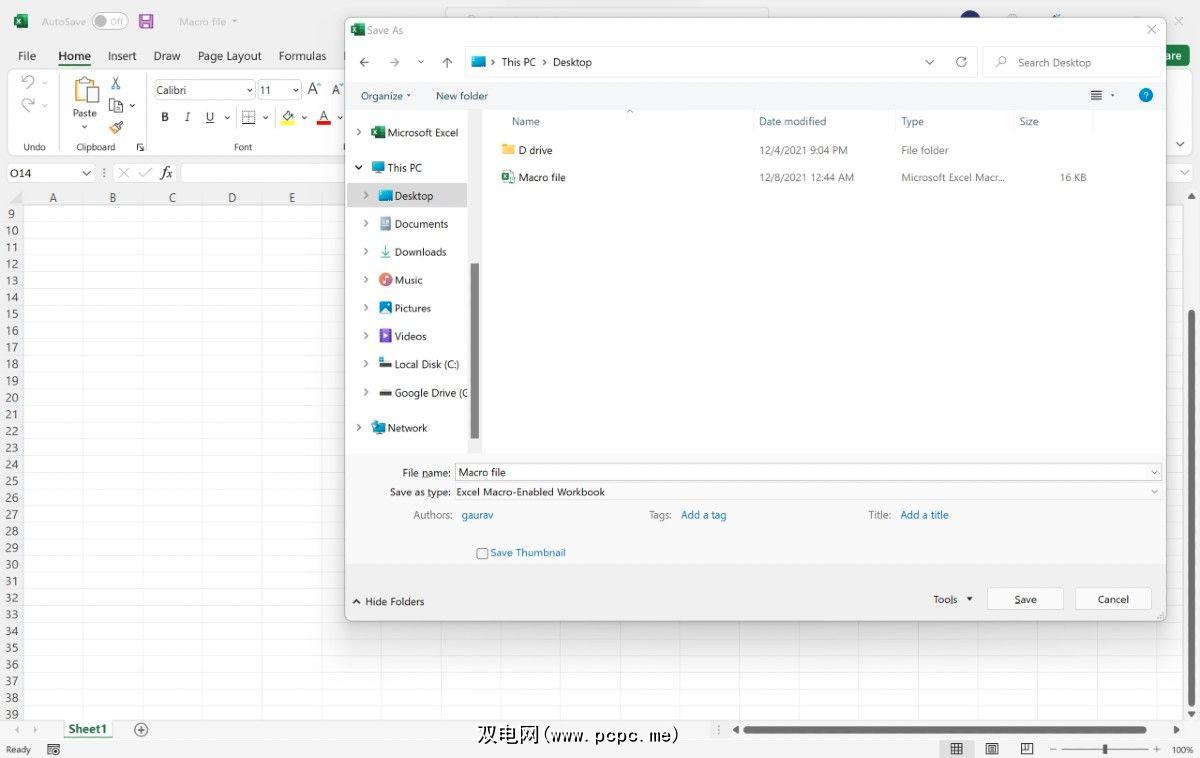This screenshot has width=1200, height=758.
Task: Click the Add a tag link
Action: [703, 515]
